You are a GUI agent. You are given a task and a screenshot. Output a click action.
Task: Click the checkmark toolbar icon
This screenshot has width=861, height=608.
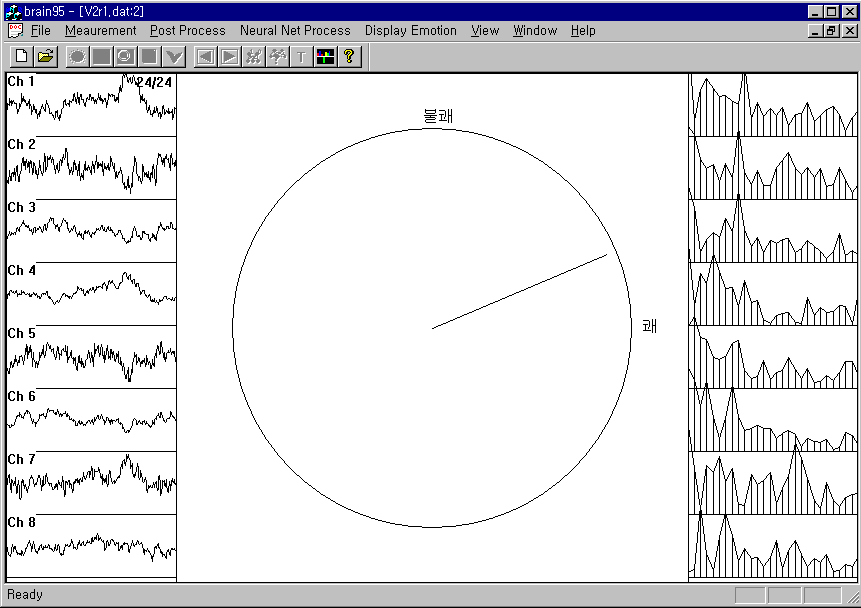click(174, 56)
